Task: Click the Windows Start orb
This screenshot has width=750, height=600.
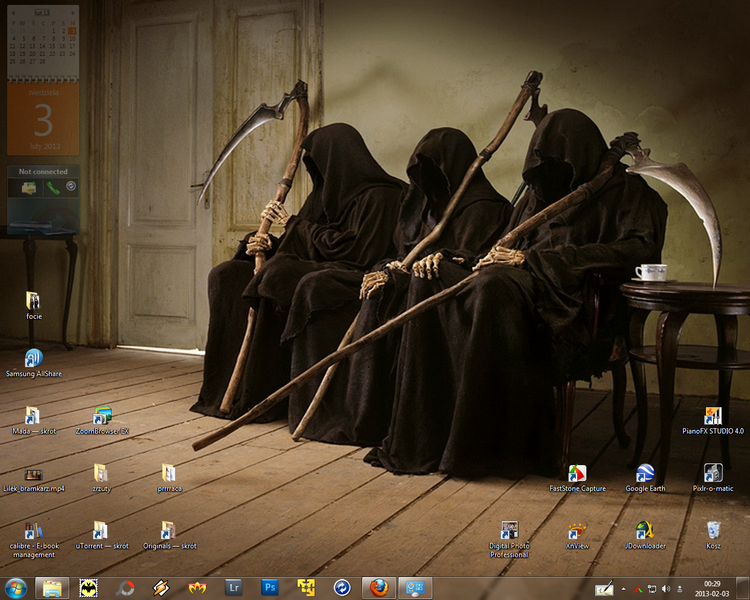Action: (x=16, y=588)
